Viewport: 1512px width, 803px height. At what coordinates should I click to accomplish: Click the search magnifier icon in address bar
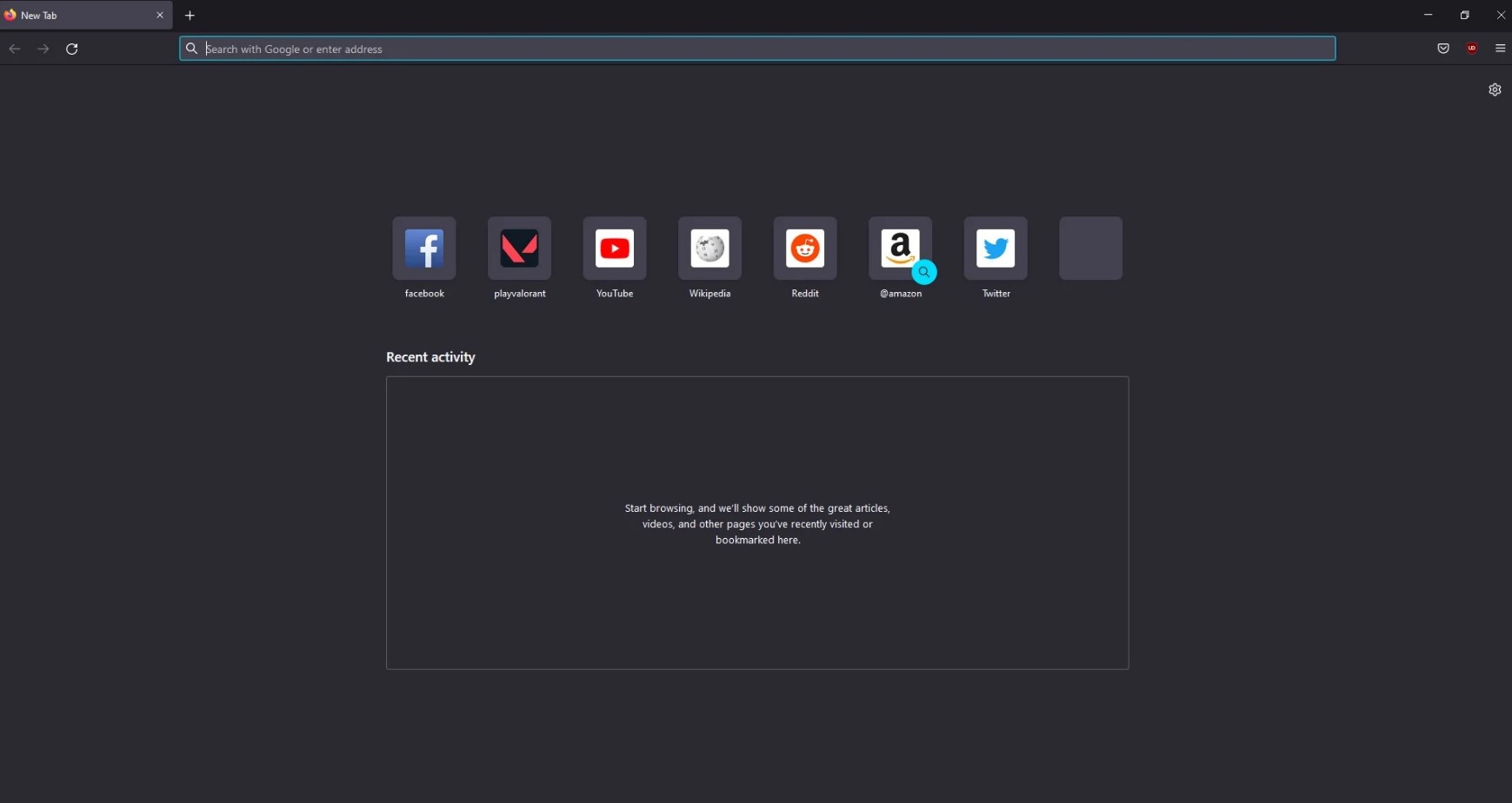(192, 49)
